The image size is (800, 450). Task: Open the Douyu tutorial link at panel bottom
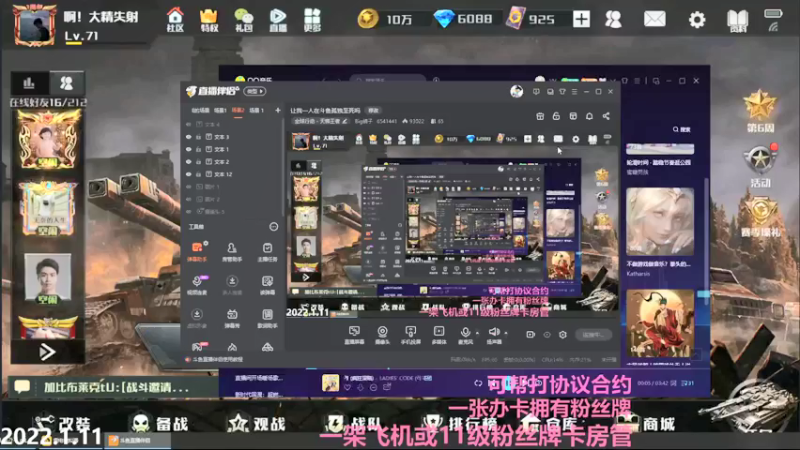click(x=216, y=360)
